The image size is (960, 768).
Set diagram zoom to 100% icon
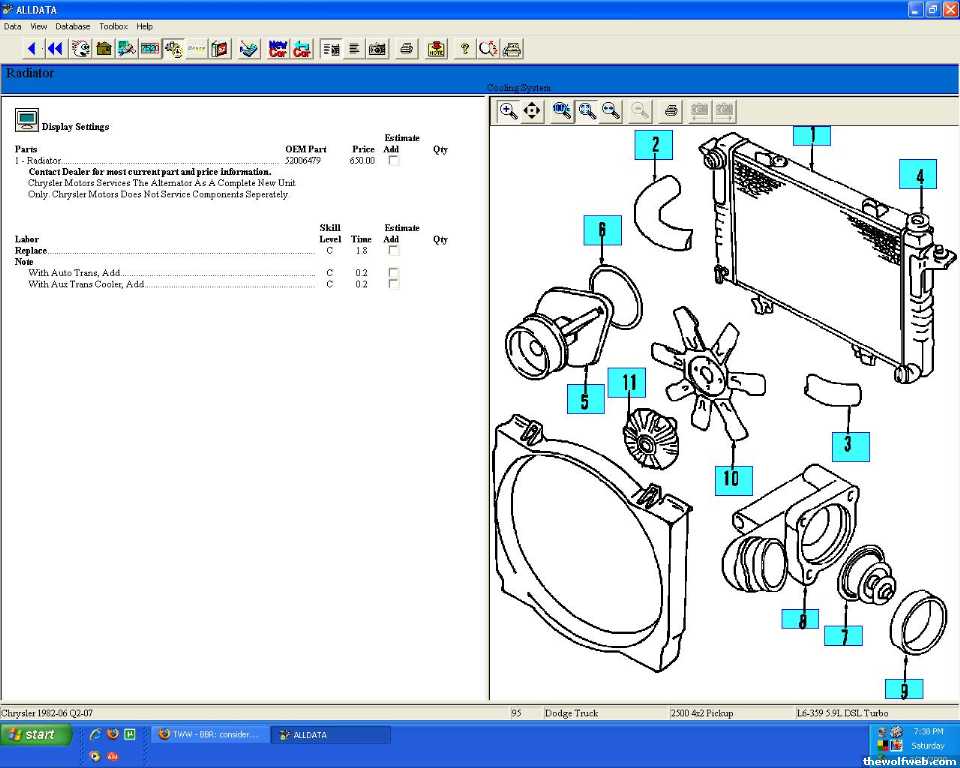563,111
